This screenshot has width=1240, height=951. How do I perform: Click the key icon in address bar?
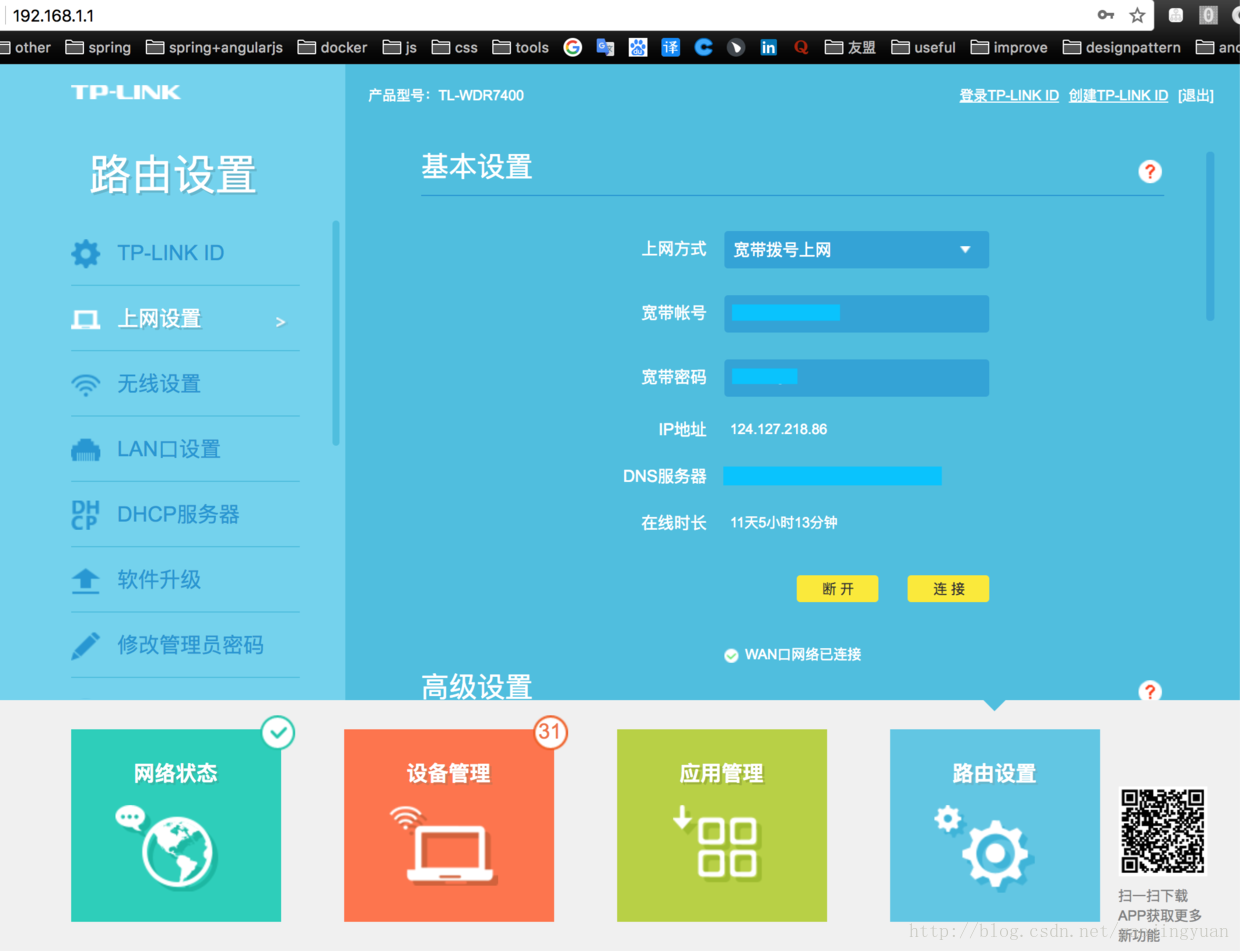(1105, 15)
